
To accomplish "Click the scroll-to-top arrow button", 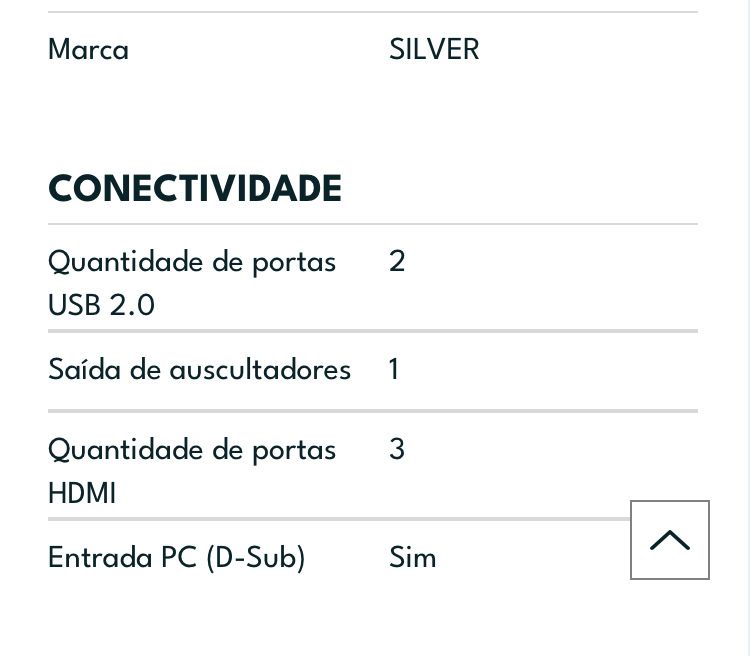I will 669,540.
